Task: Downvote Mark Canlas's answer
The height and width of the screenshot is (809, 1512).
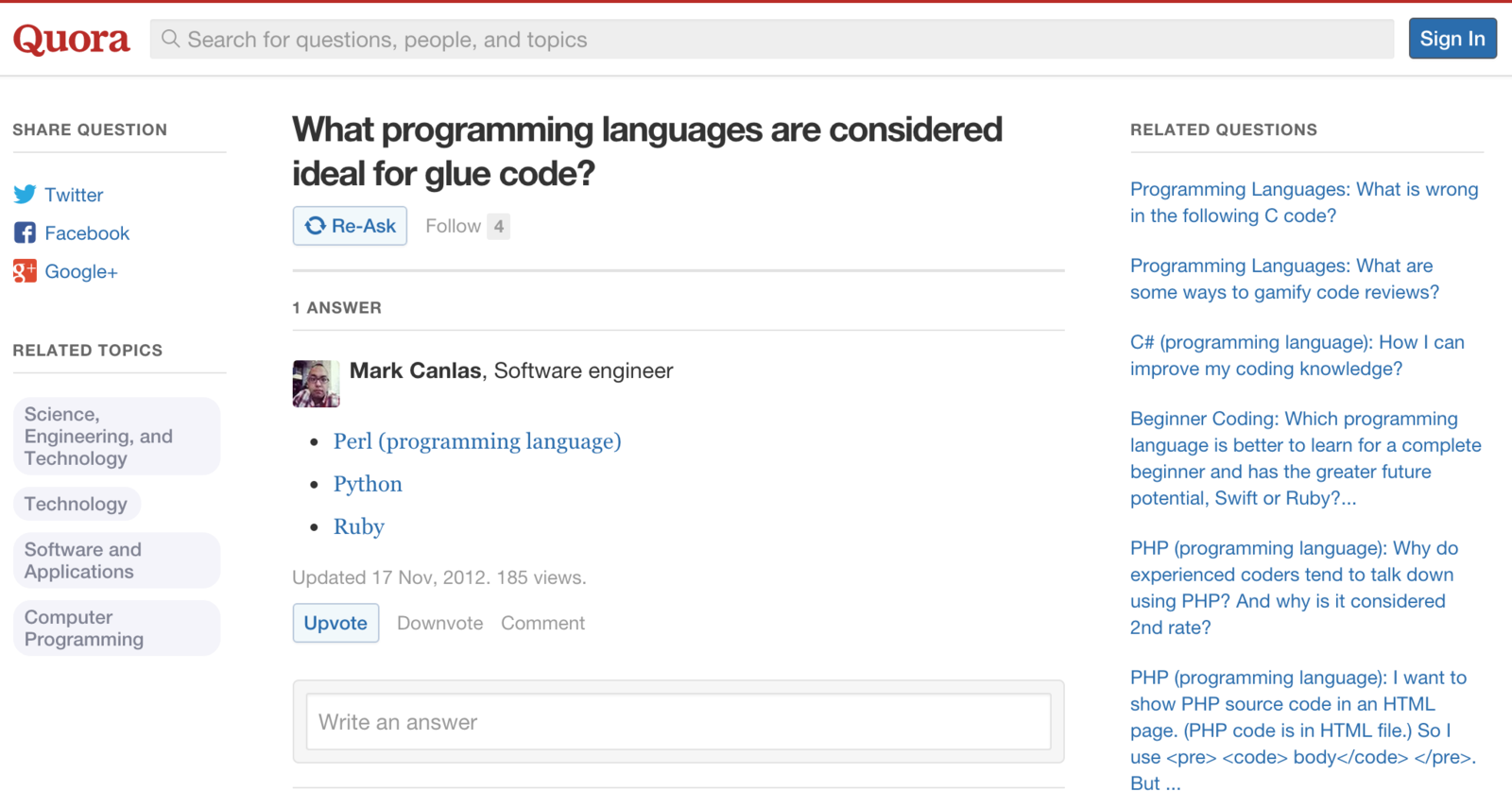Action: [x=439, y=623]
